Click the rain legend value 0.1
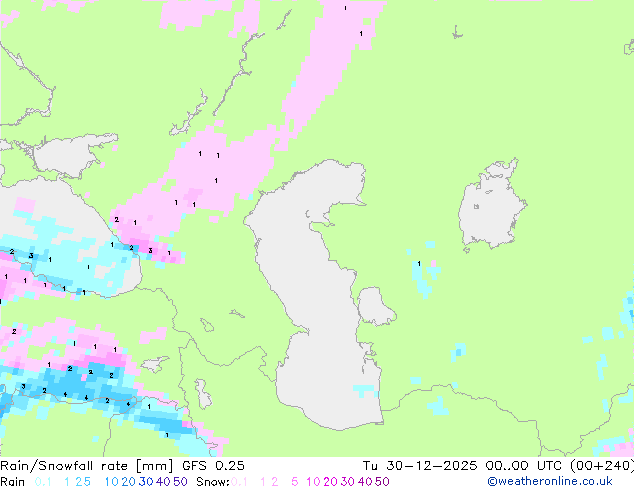The height and width of the screenshot is (490, 634). coord(43,482)
